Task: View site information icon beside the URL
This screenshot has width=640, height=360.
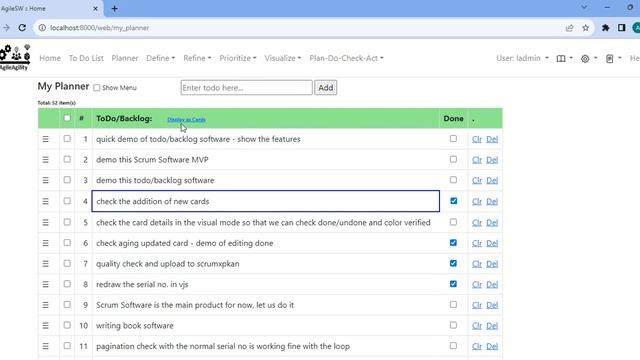Action: [42, 28]
